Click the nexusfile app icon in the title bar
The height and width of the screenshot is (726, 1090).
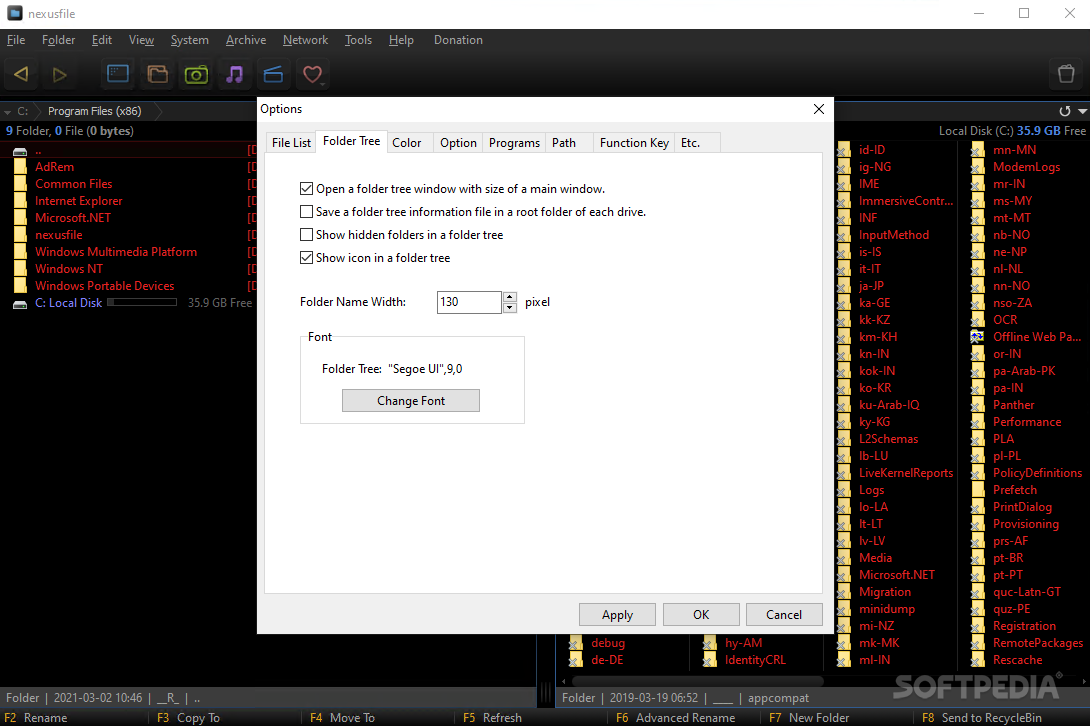(x=15, y=13)
